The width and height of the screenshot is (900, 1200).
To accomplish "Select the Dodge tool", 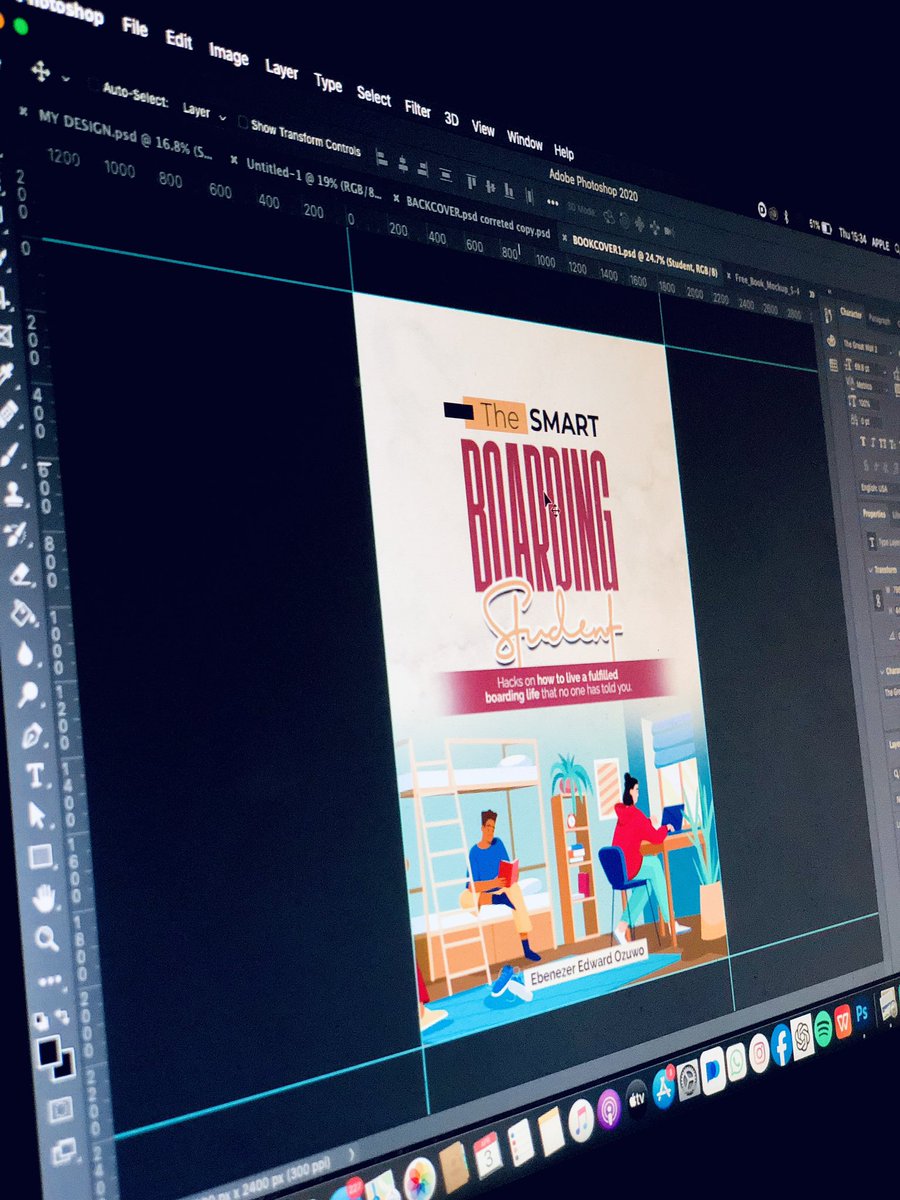I will [28, 695].
